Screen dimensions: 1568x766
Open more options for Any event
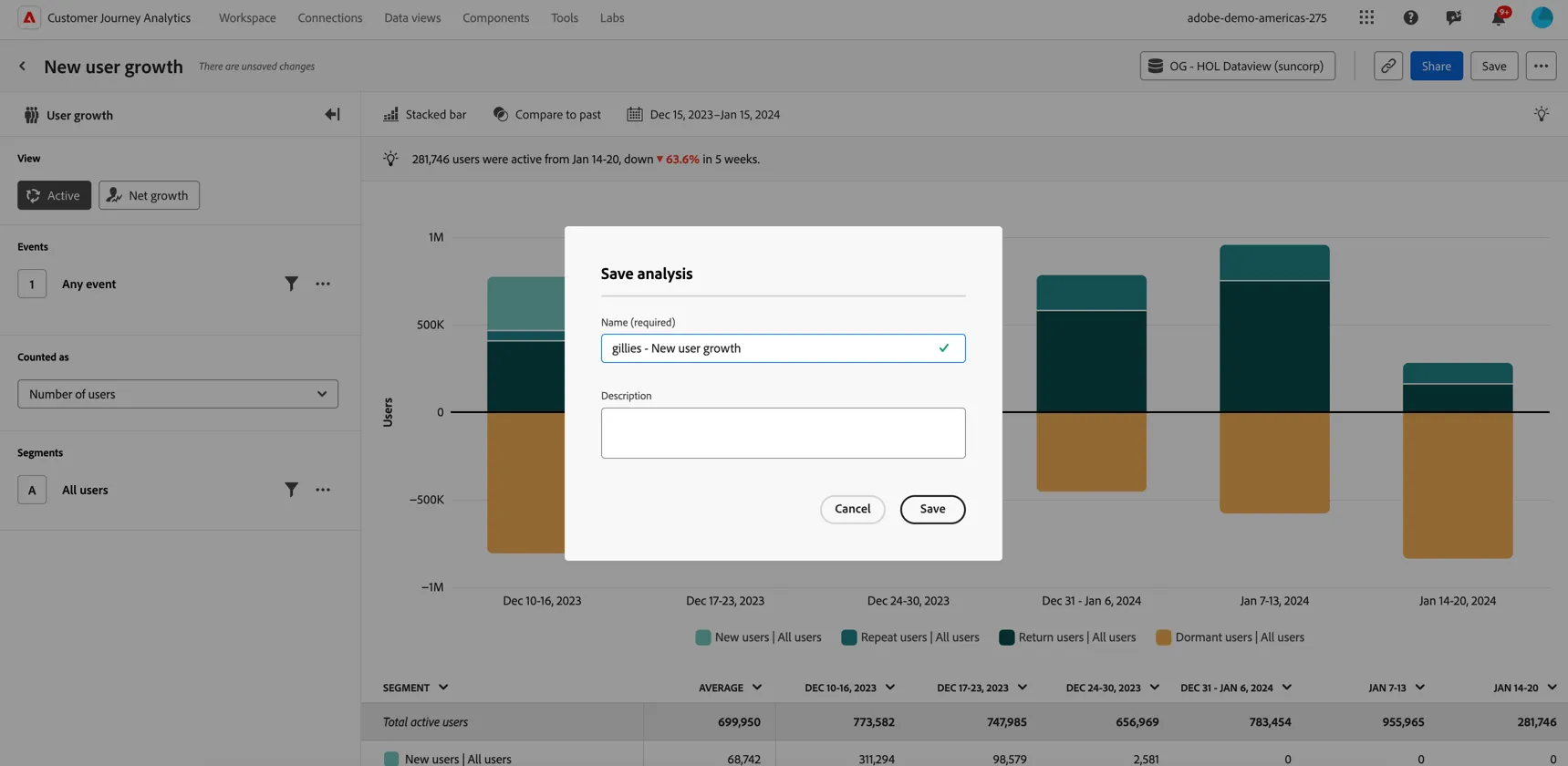(323, 284)
